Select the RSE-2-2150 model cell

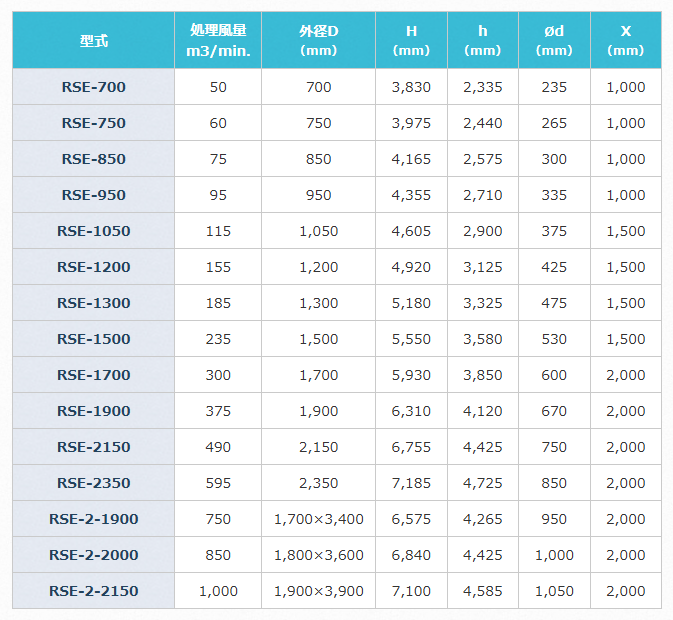click(93, 591)
